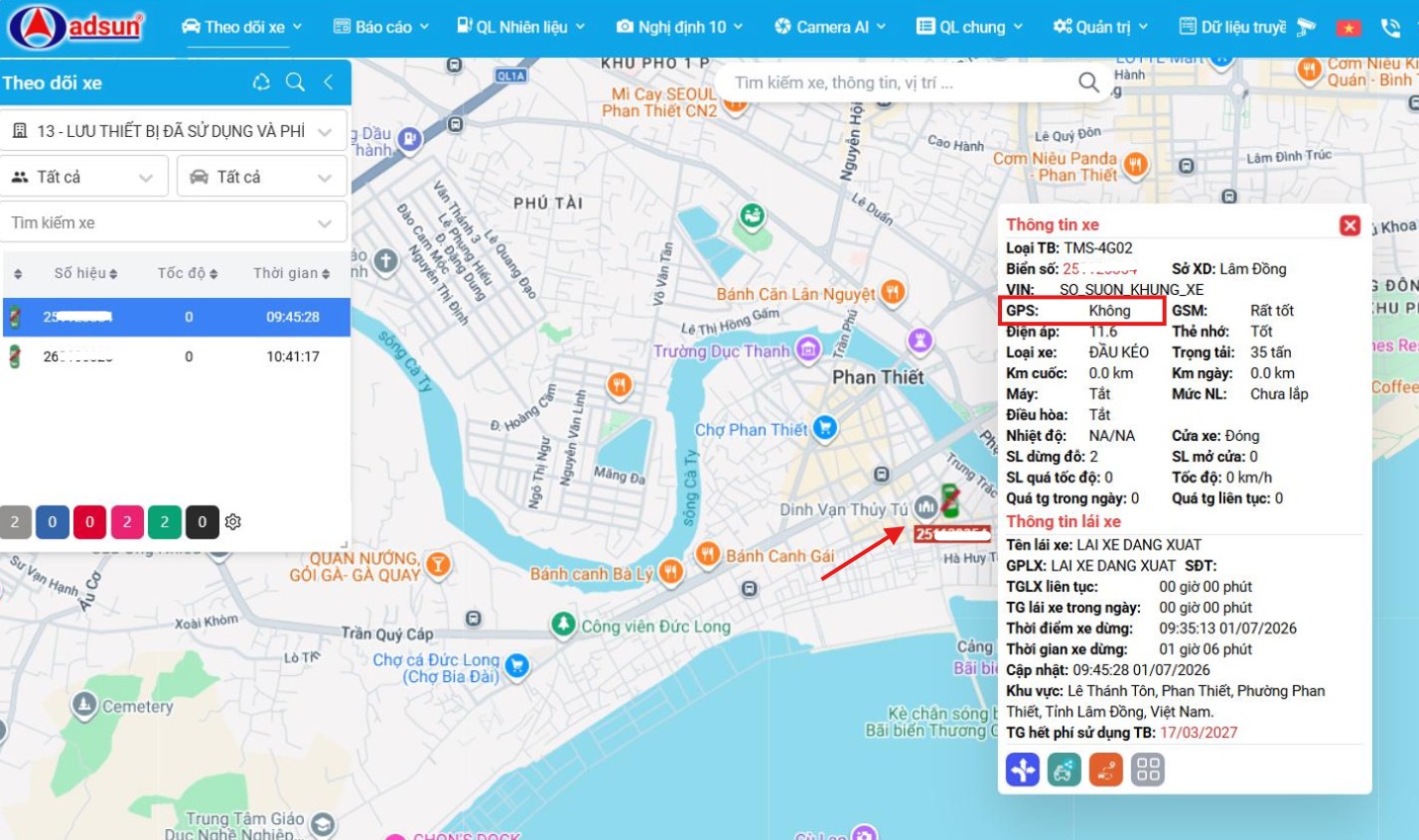This screenshot has height=840, width=1419.
Task: Sort the list by Tốc độ column
Action: (x=188, y=273)
